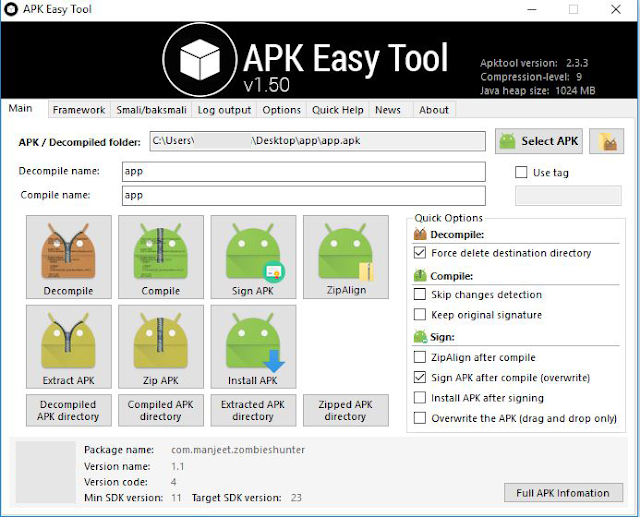640x517 pixels.
Task: Close the APK Easy Tool window
Action: pos(616,9)
